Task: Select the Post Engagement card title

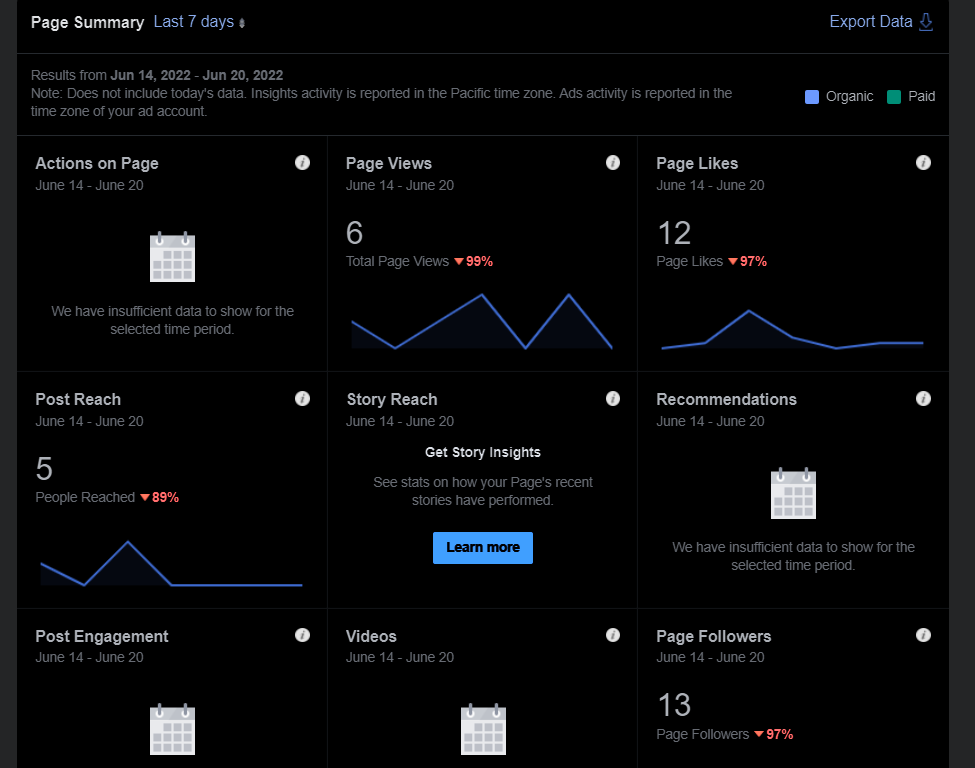Action: point(102,636)
